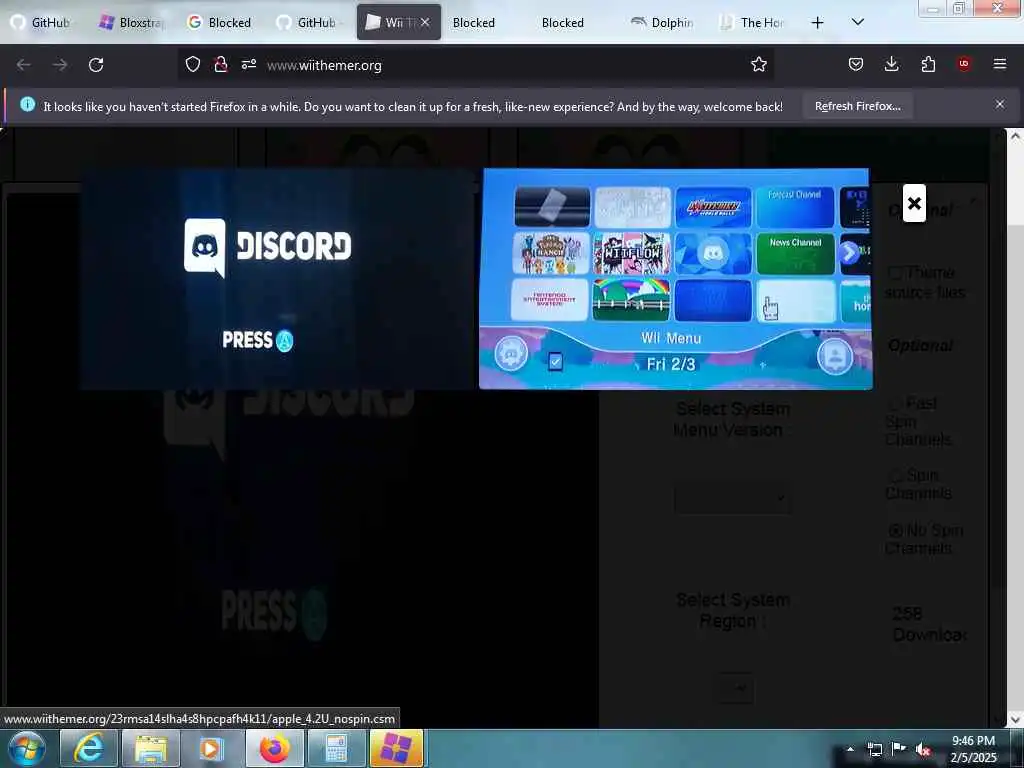The width and height of the screenshot is (1024, 768).
Task: Open the Firefox application menu
Action: (1000, 64)
